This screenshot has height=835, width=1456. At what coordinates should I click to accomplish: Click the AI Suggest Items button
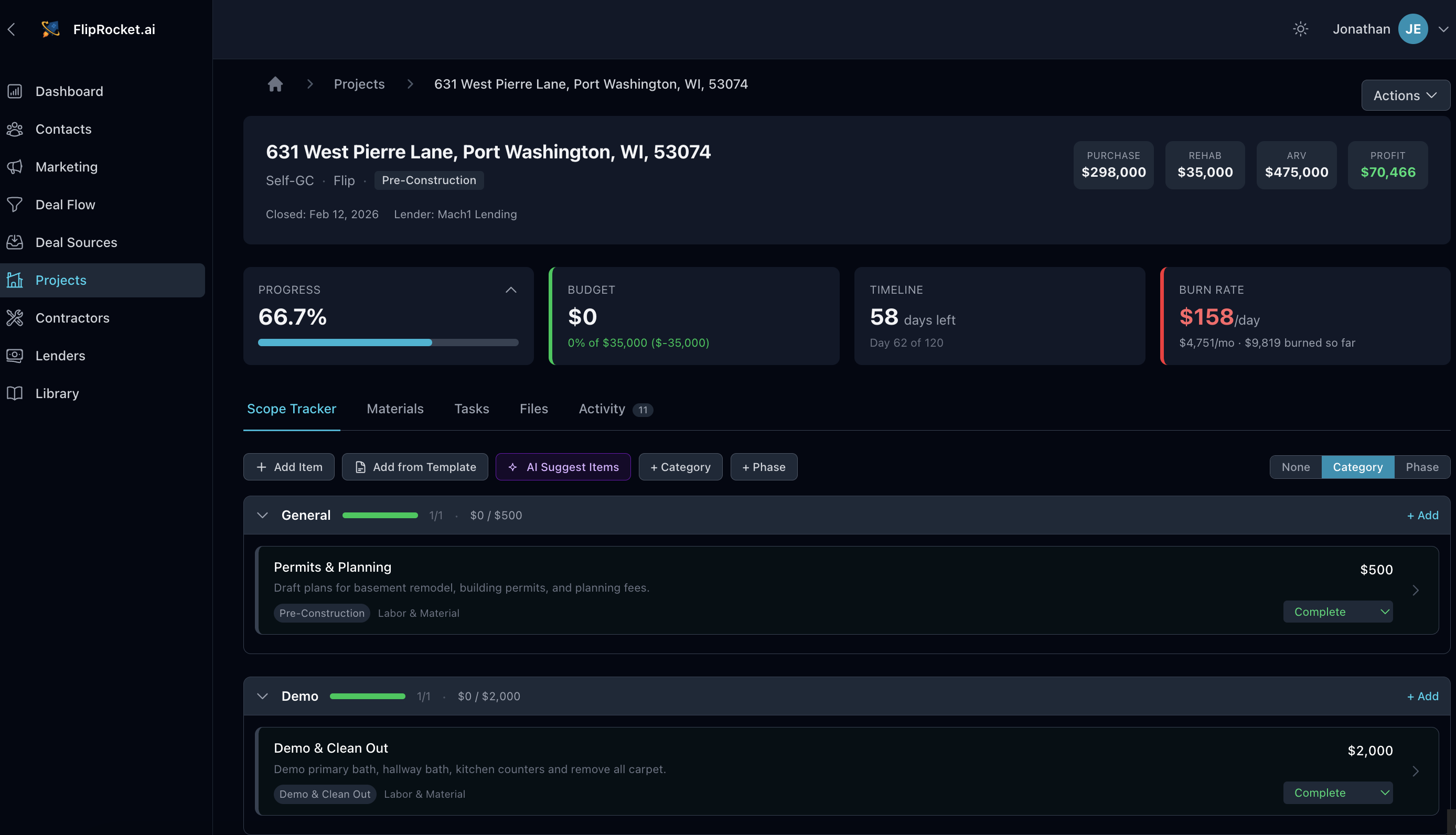tap(563, 466)
